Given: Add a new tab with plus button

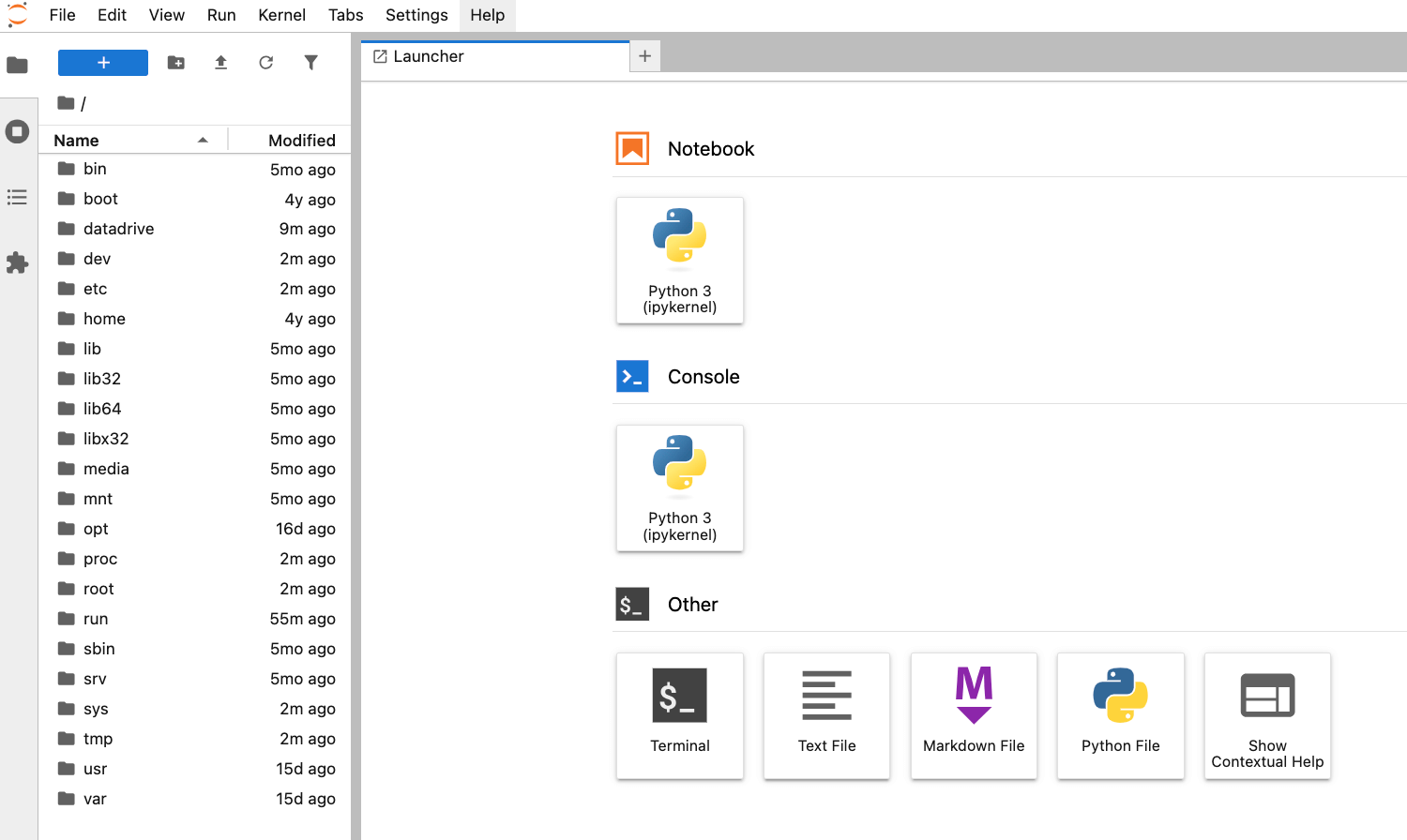Looking at the screenshot, I should (x=645, y=56).
